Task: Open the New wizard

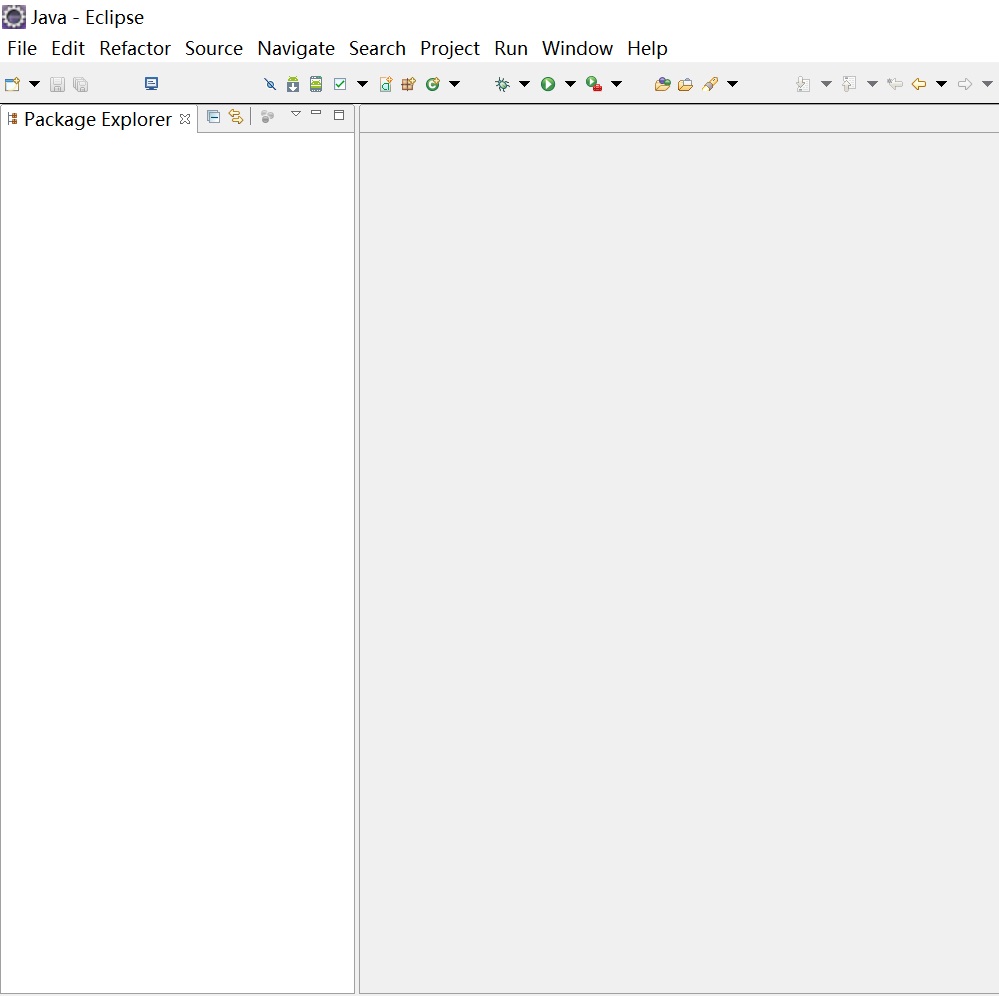Action: [14, 84]
